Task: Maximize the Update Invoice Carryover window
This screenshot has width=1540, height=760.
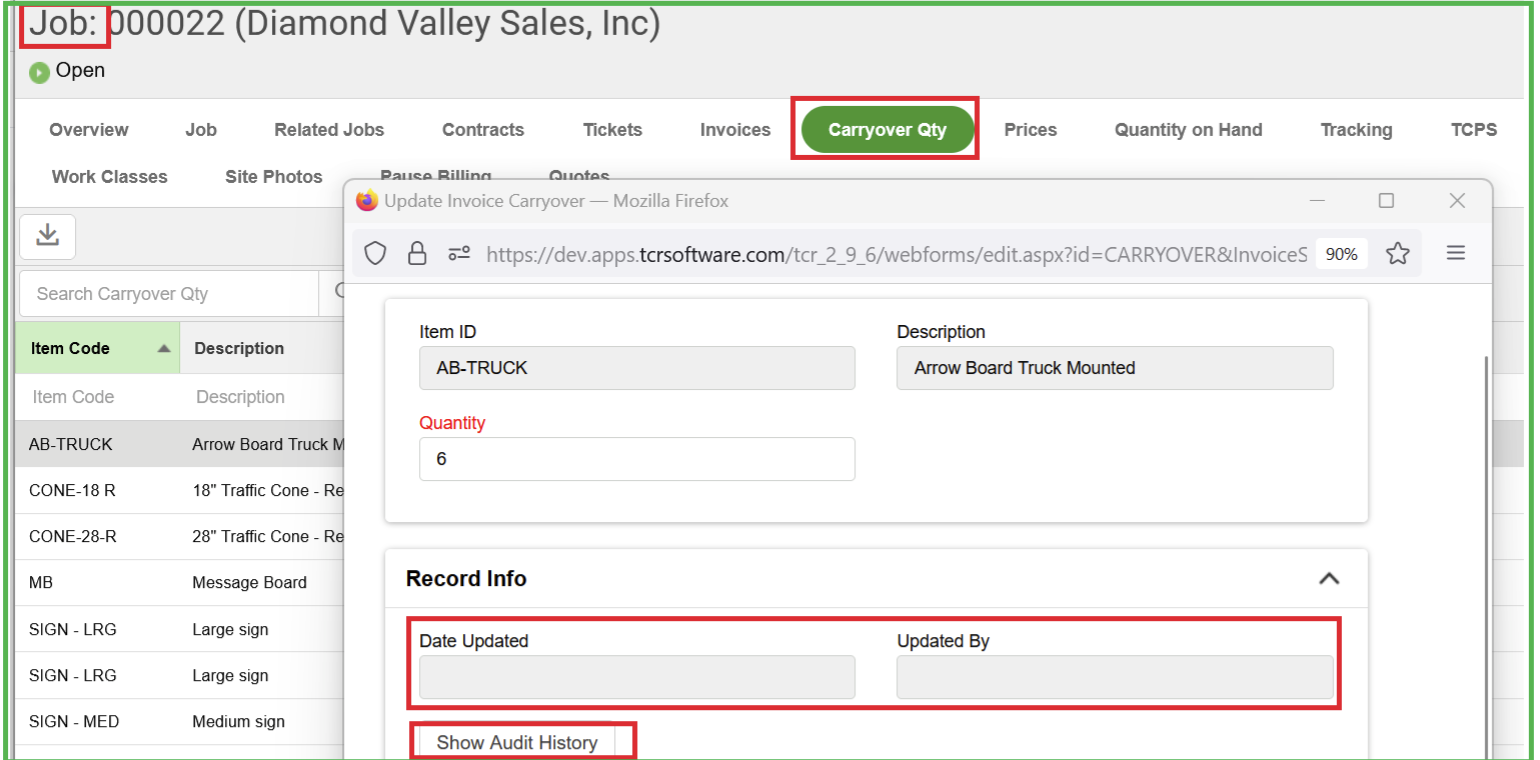Action: [x=1385, y=201]
